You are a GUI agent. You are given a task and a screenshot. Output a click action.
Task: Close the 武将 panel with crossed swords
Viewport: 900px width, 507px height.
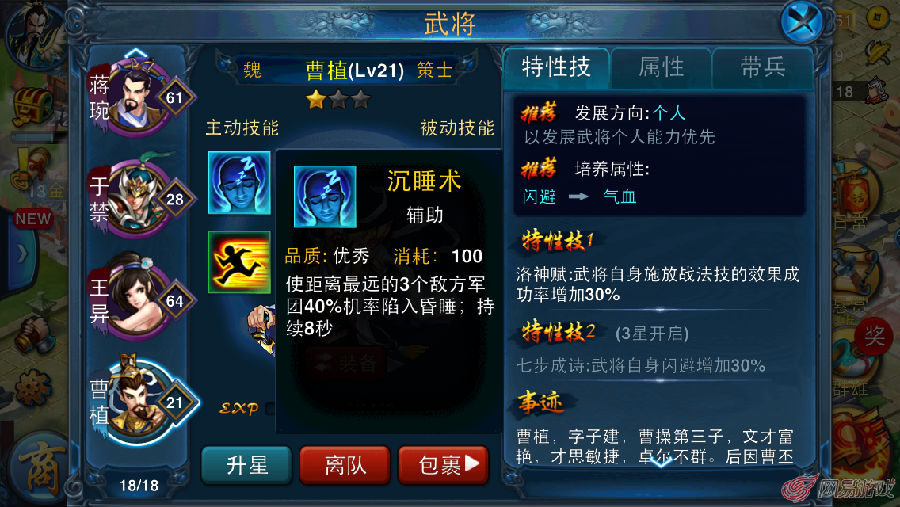click(x=802, y=22)
